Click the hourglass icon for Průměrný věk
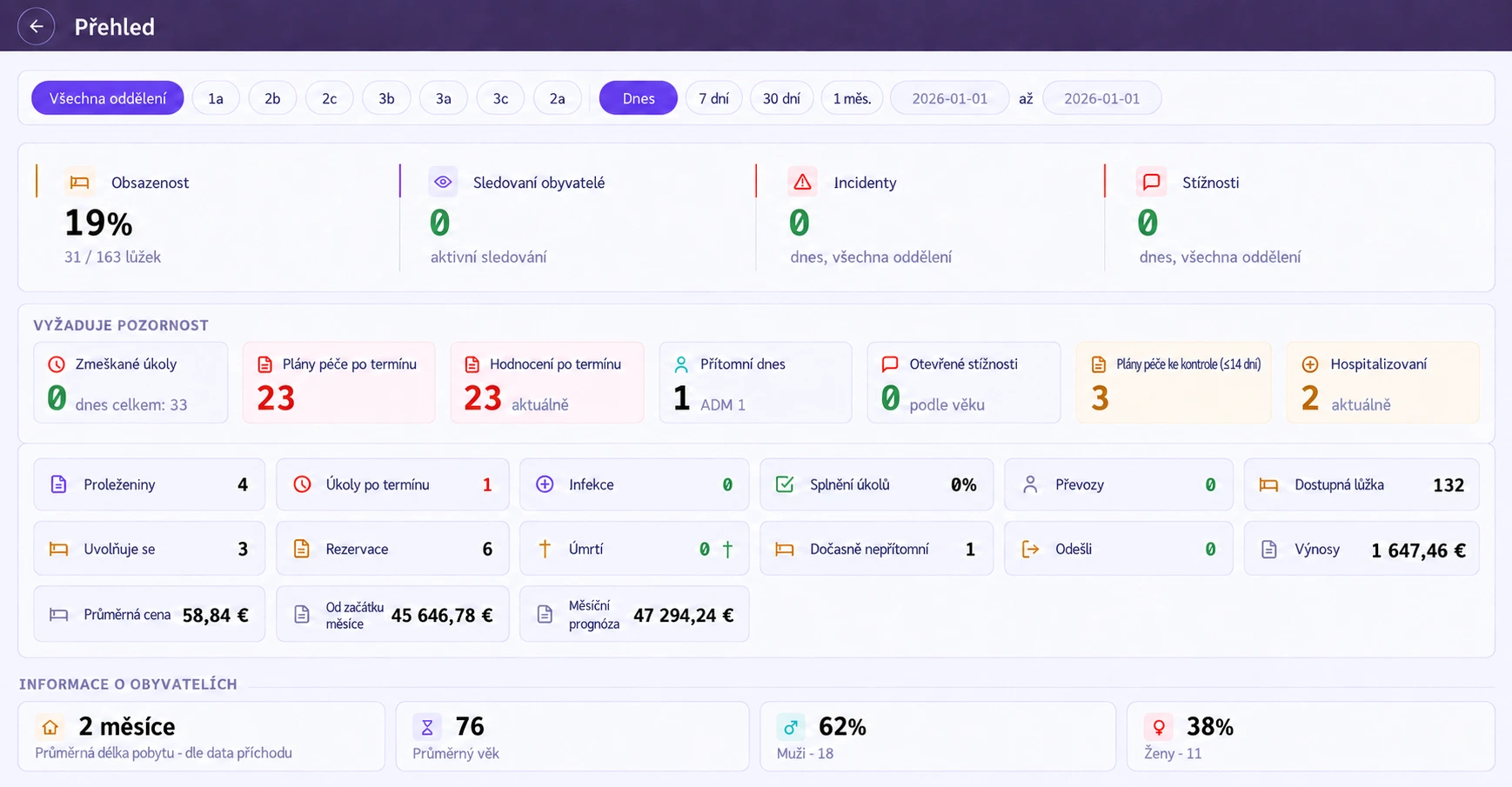Viewport: 1512px width, 787px height. point(427,727)
